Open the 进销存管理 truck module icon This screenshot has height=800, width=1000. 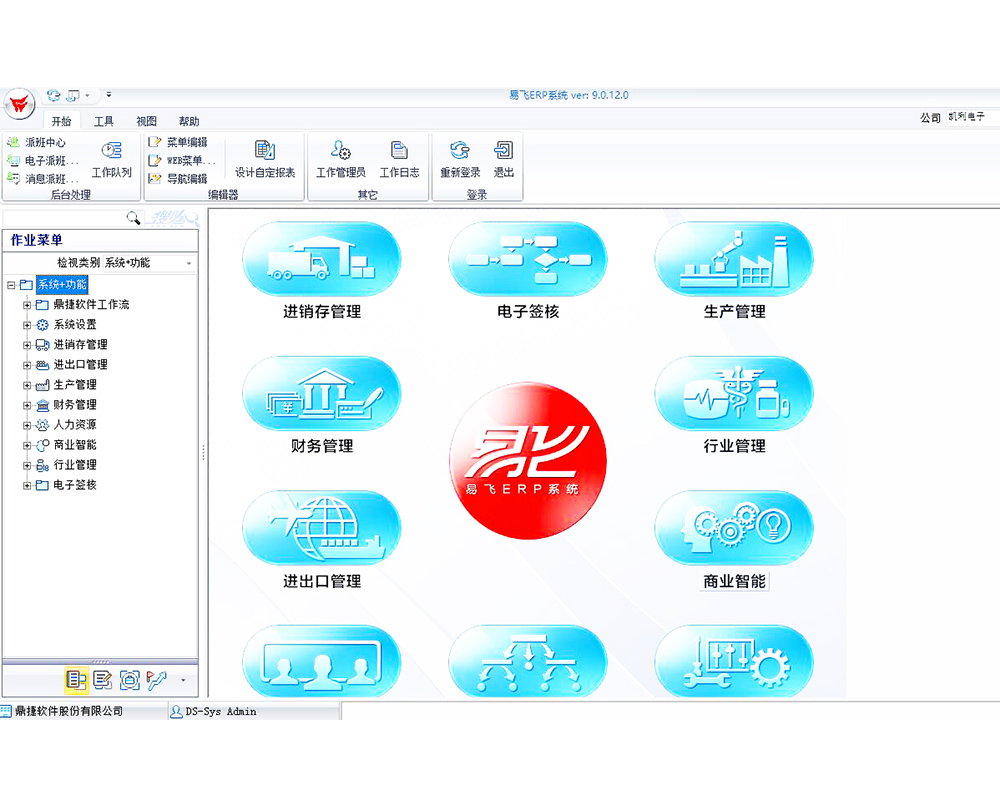coord(321,259)
